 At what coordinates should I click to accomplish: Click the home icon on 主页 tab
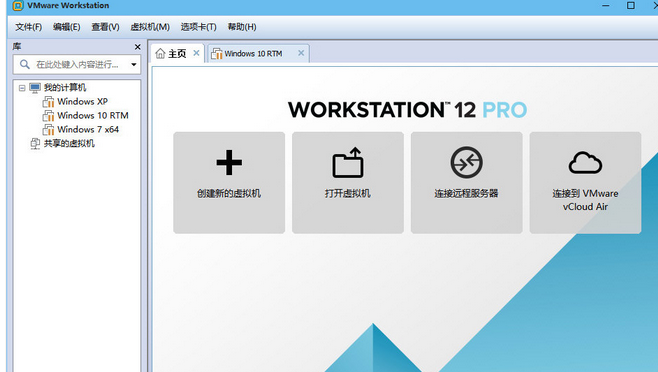click(x=160, y=53)
